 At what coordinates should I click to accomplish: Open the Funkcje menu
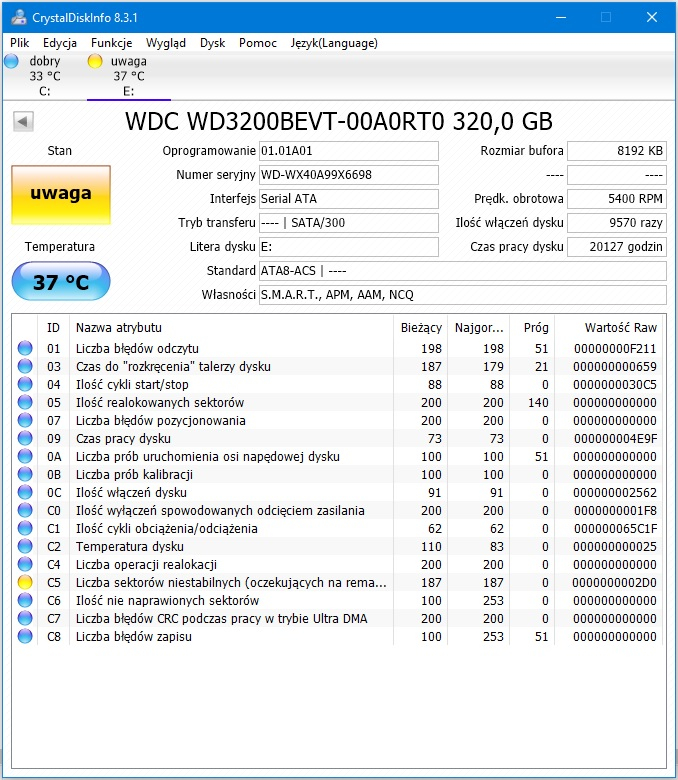click(x=111, y=43)
